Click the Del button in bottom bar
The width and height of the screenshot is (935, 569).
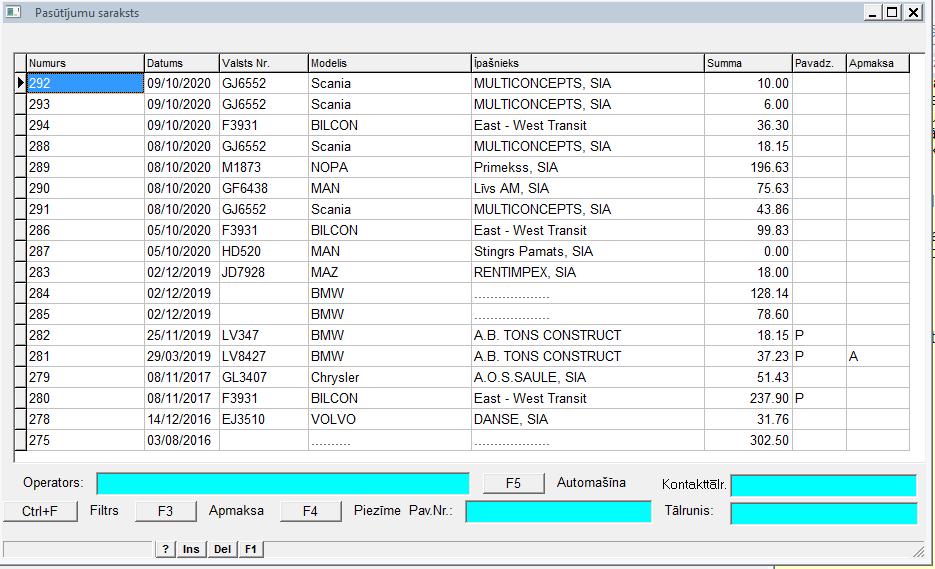222,549
